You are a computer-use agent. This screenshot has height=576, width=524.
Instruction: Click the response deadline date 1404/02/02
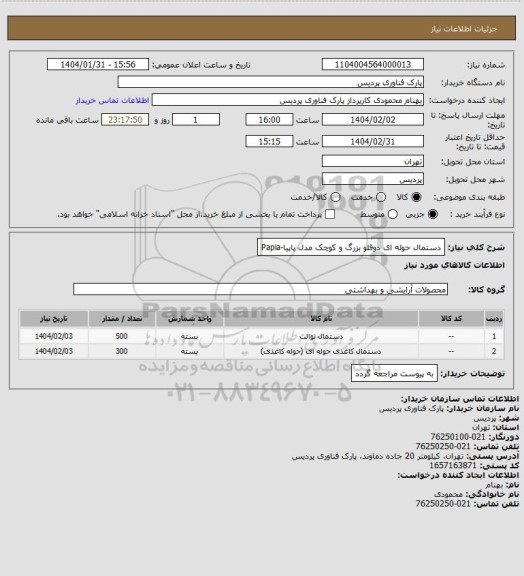click(x=373, y=120)
